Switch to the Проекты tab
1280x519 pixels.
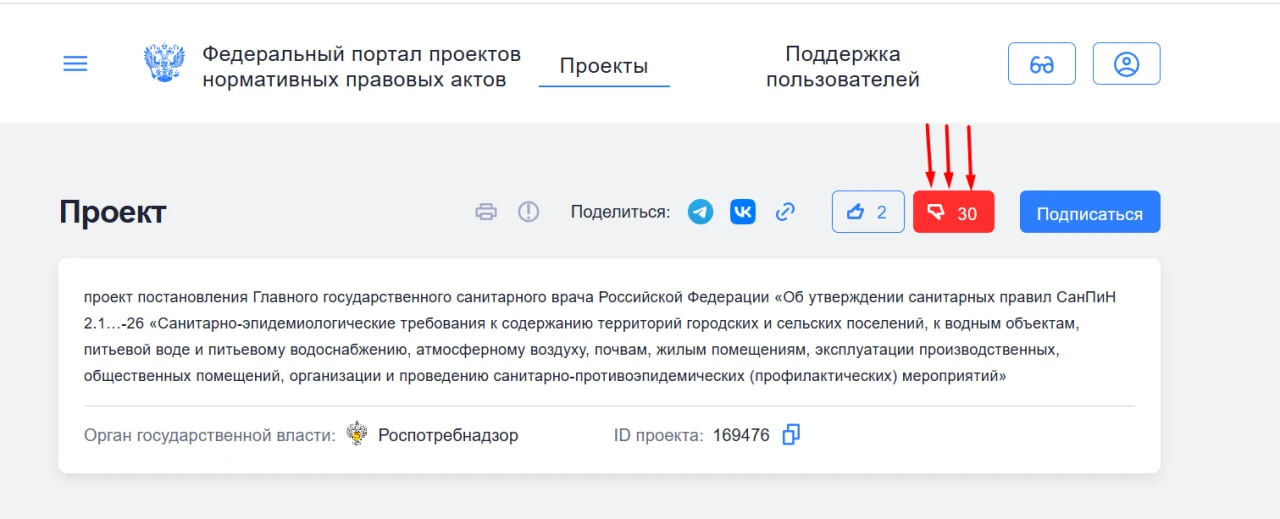coord(604,66)
